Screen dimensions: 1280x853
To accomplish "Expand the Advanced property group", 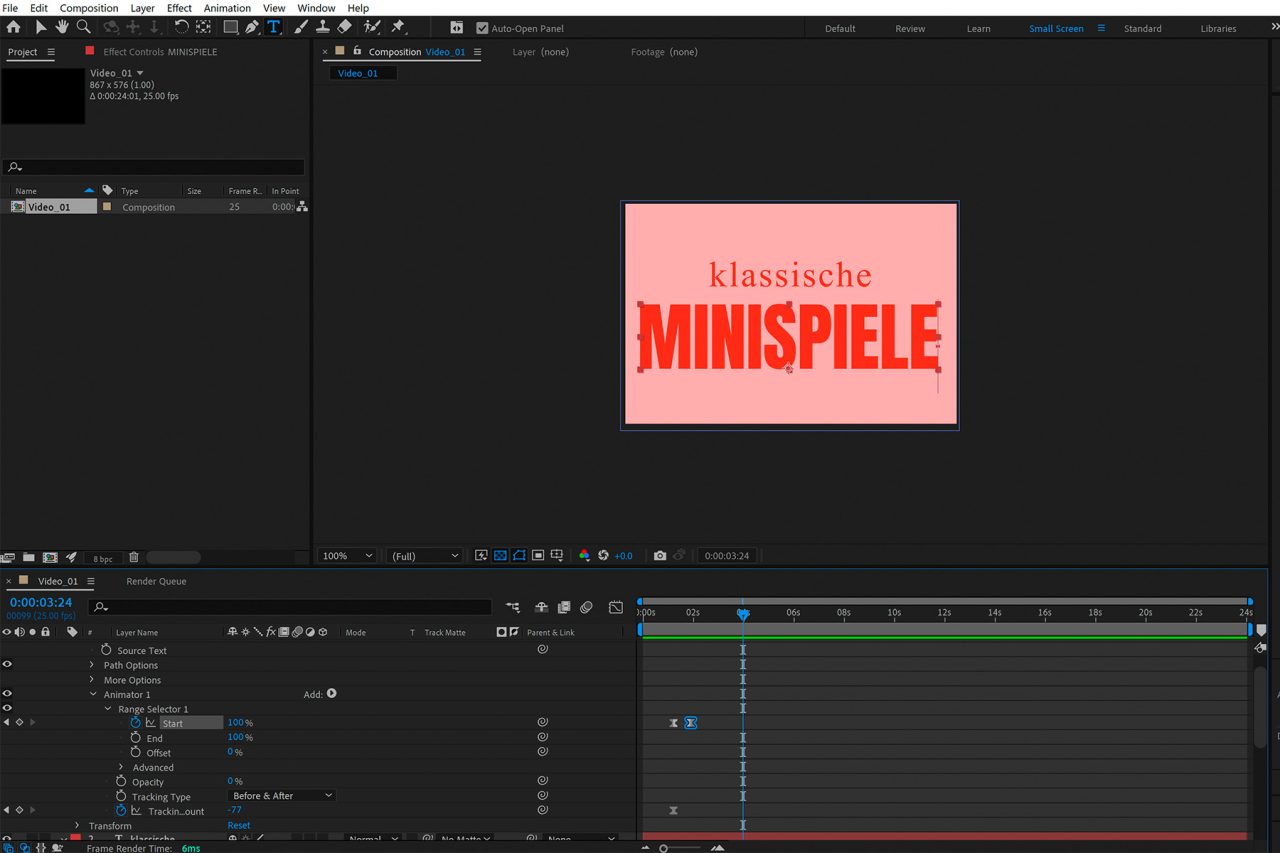I will click(x=121, y=768).
